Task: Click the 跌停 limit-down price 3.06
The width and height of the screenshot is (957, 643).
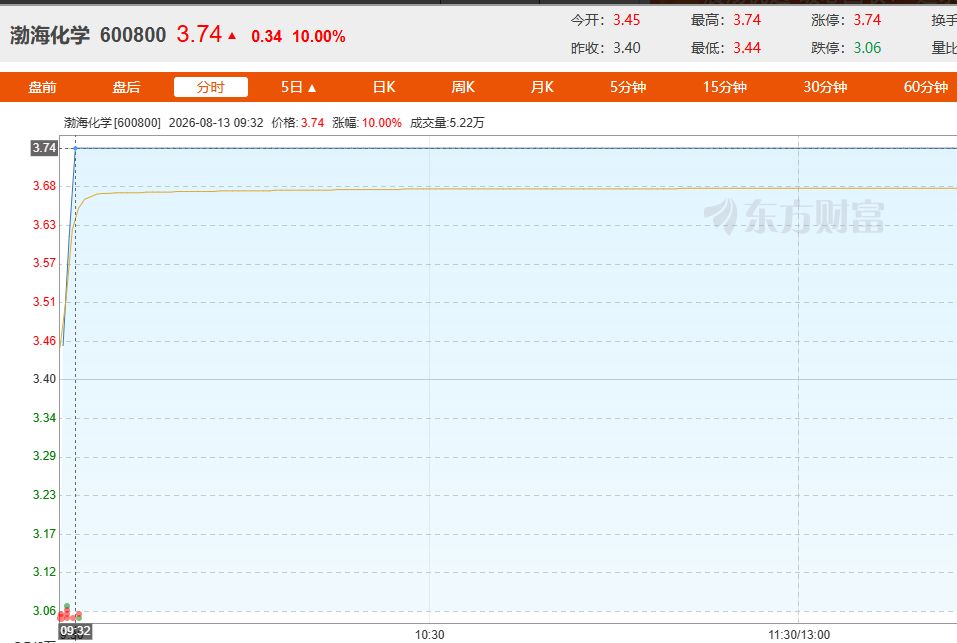Action: 867,48
